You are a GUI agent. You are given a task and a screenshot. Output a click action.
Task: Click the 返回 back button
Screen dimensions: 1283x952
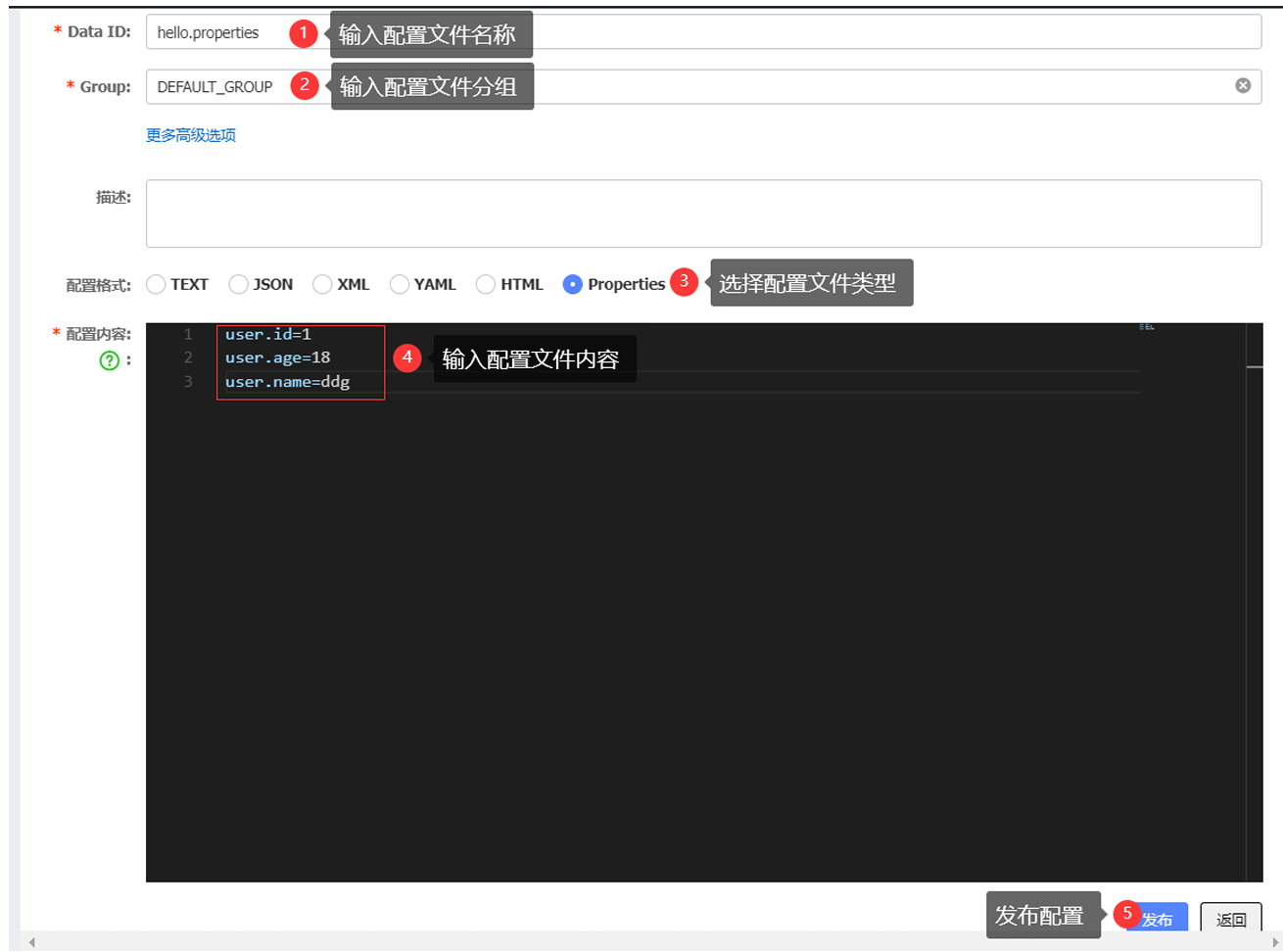[x=1230, y=919]
